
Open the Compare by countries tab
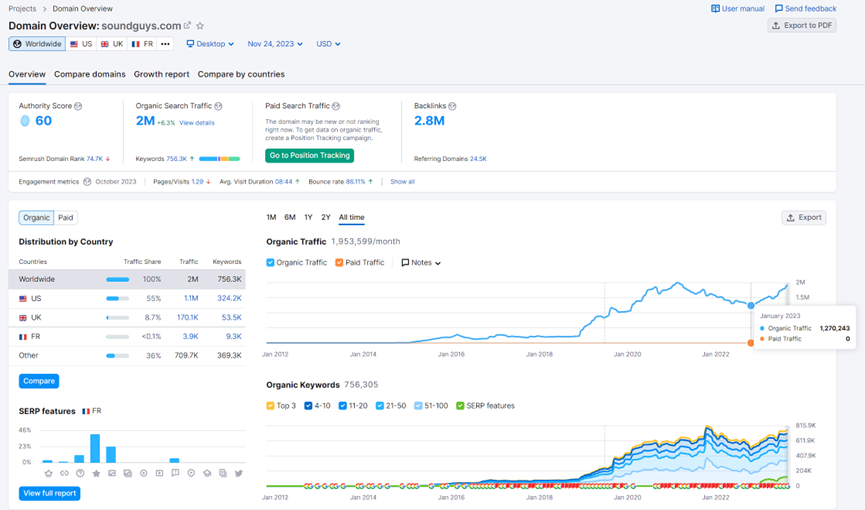(241, 74)
